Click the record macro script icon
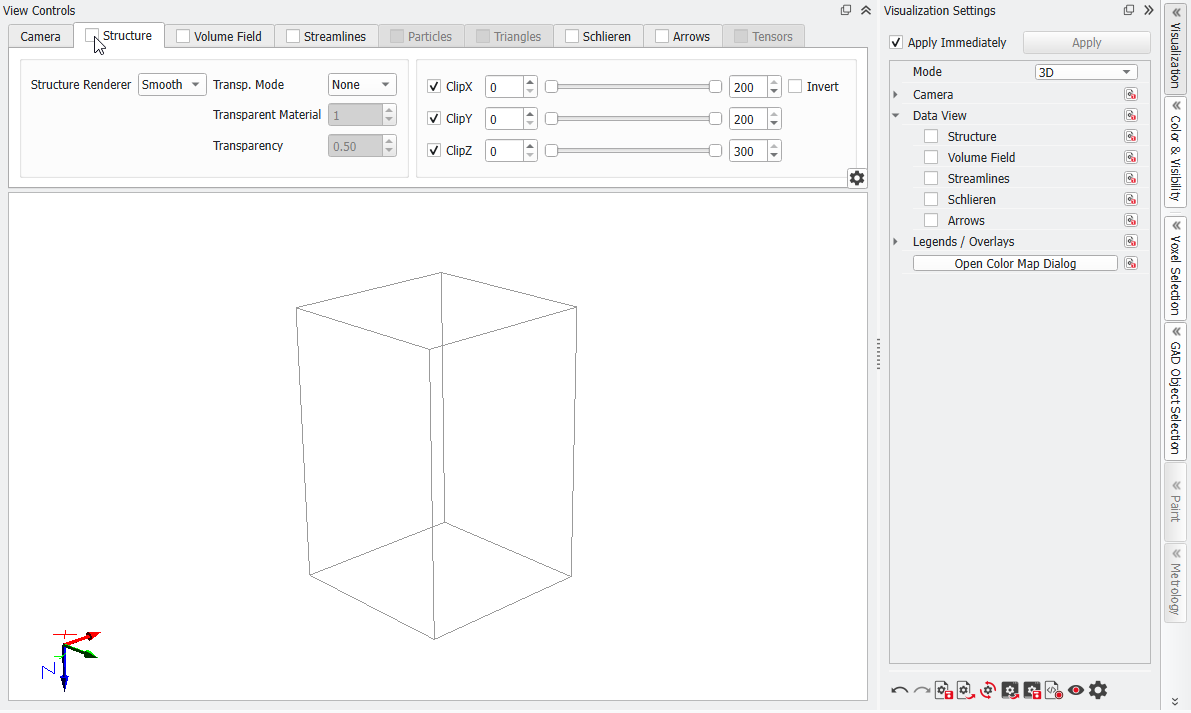 pyautogui.click(x=1054, y=690)
